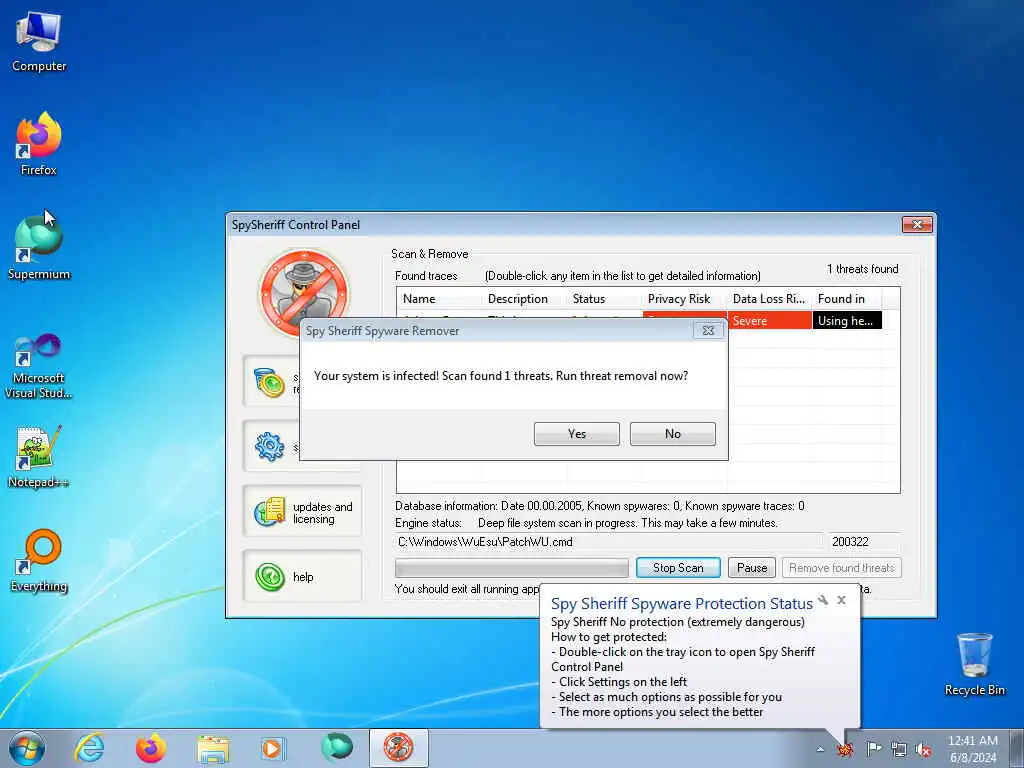Sort list by the Status column
Viewport: 1024px width, 768px height.
[605, 298]
